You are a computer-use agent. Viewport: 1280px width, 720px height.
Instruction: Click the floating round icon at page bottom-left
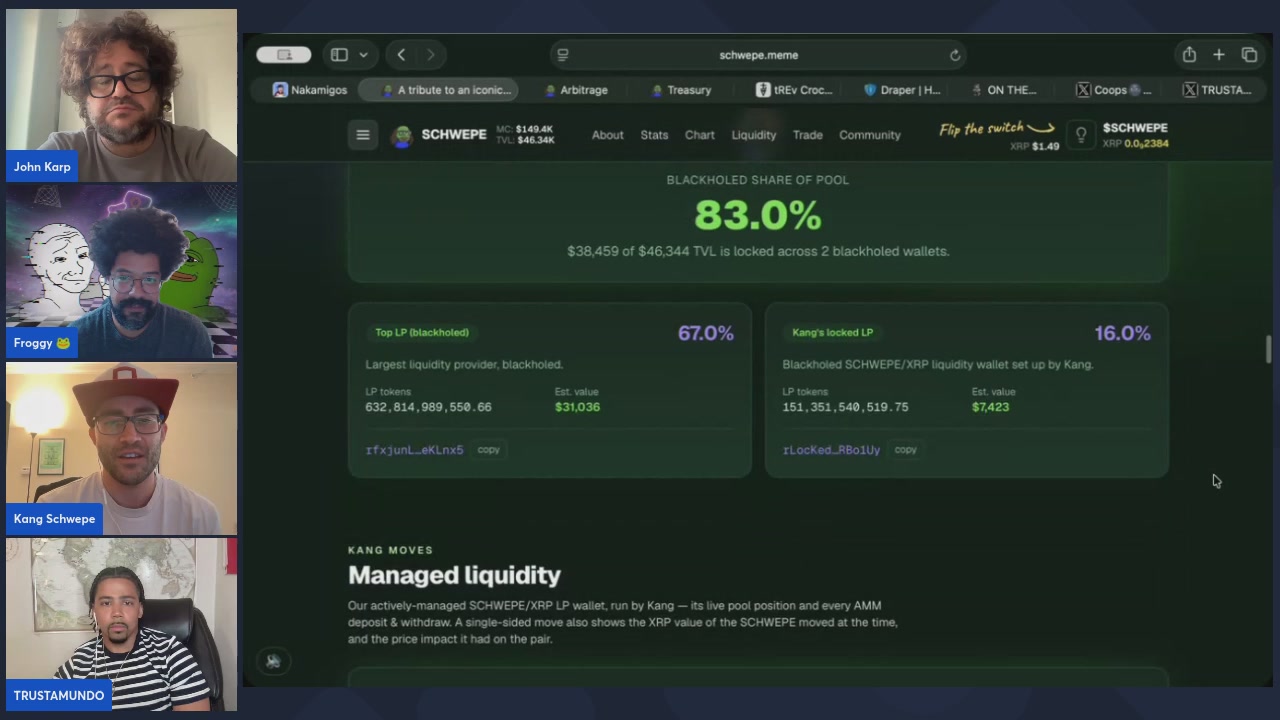[x=273, y=661]
